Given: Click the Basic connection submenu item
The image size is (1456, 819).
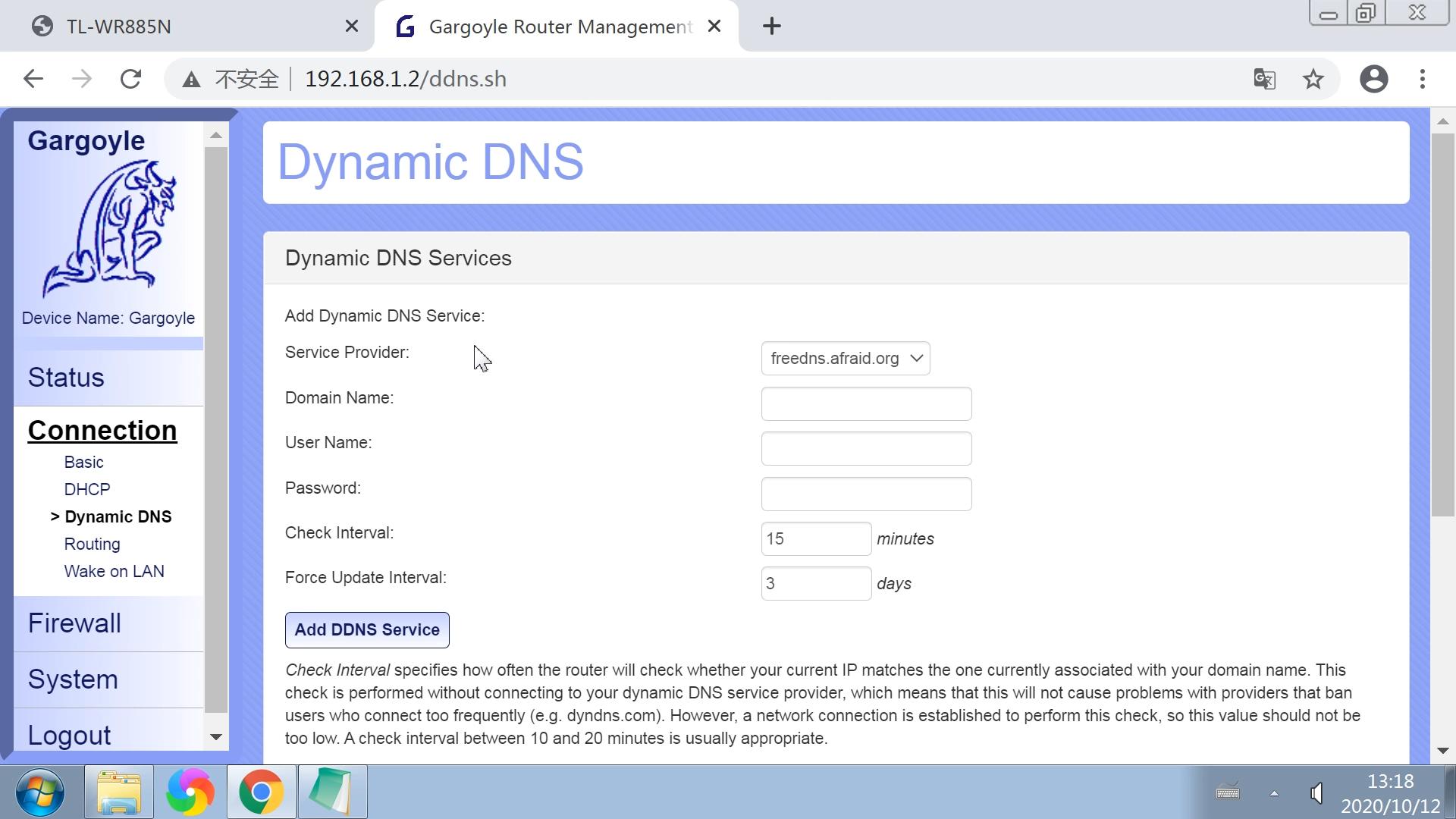Looking at the screenshot, I should point(83,461).
